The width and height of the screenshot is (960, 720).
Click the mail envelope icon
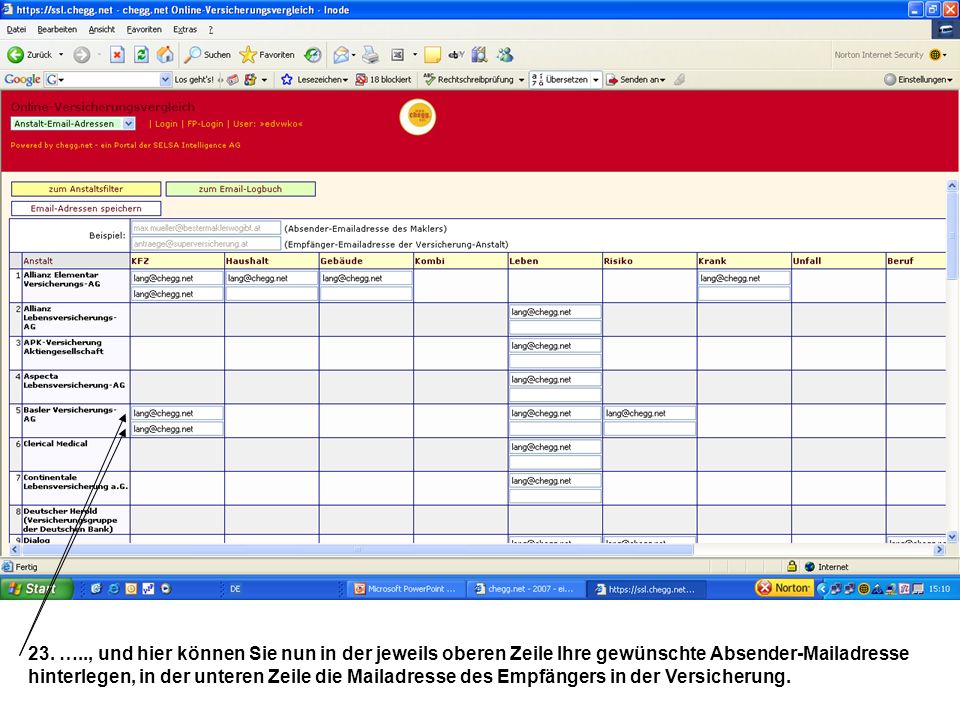click(341, 55)
